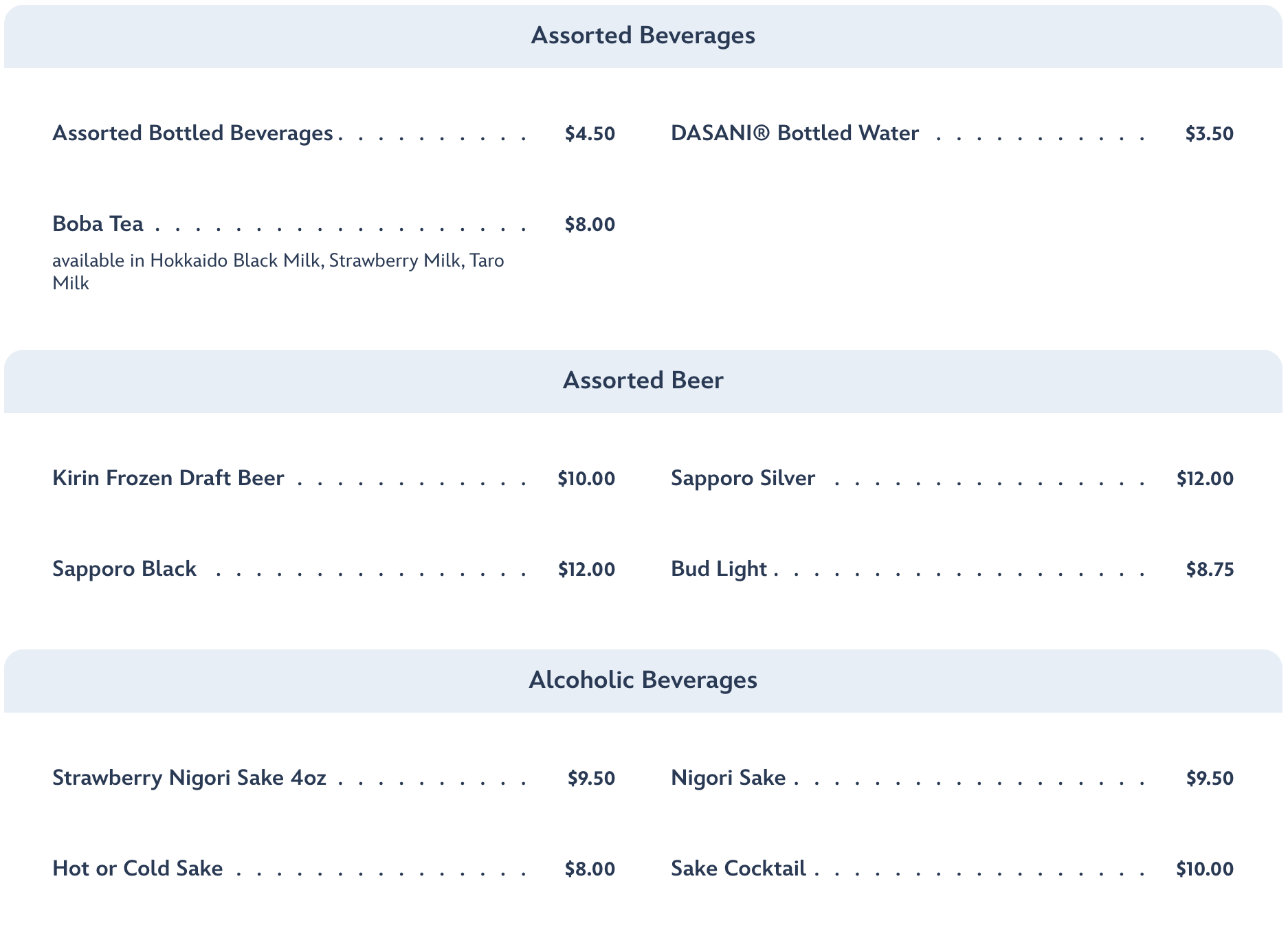Click the Assorted Beverages section header
This screenshot has height=925, width=1288.
tap(643, 36)
